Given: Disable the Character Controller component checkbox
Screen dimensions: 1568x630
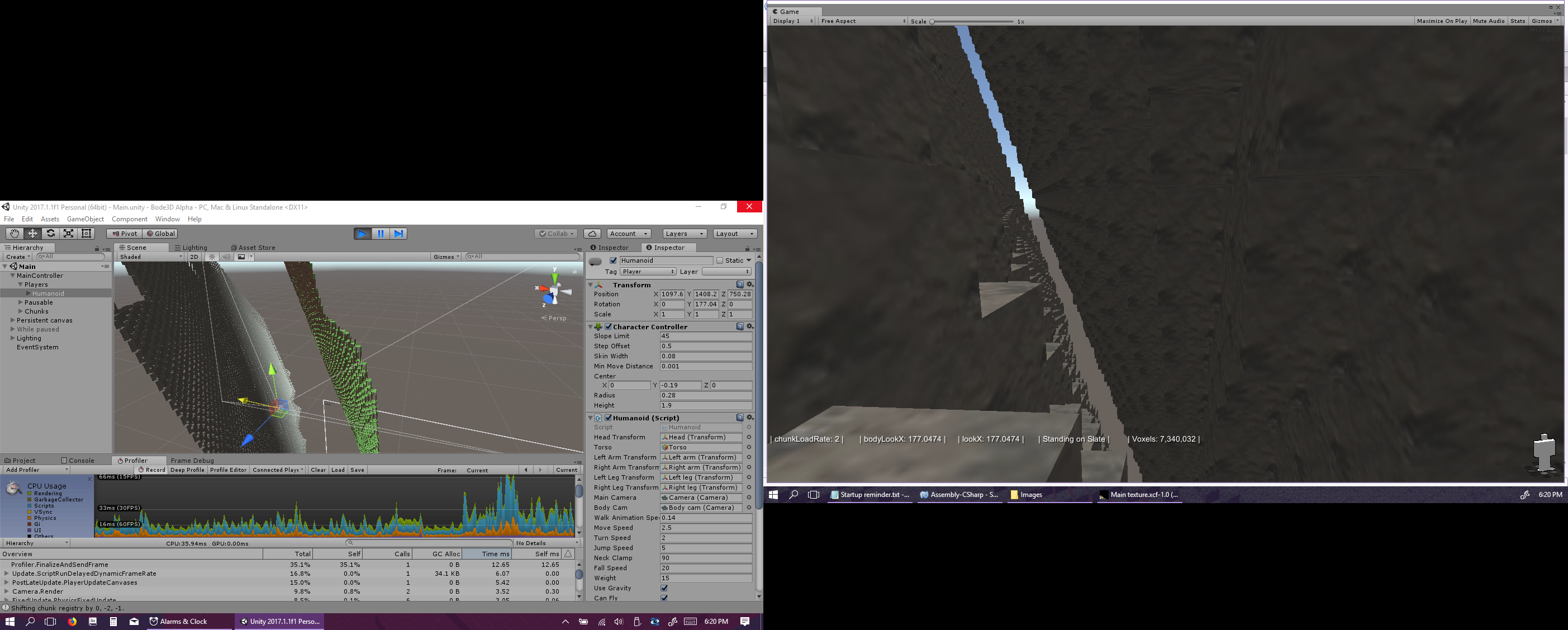Looking at the screenshot, I should [x=608, y=327].
